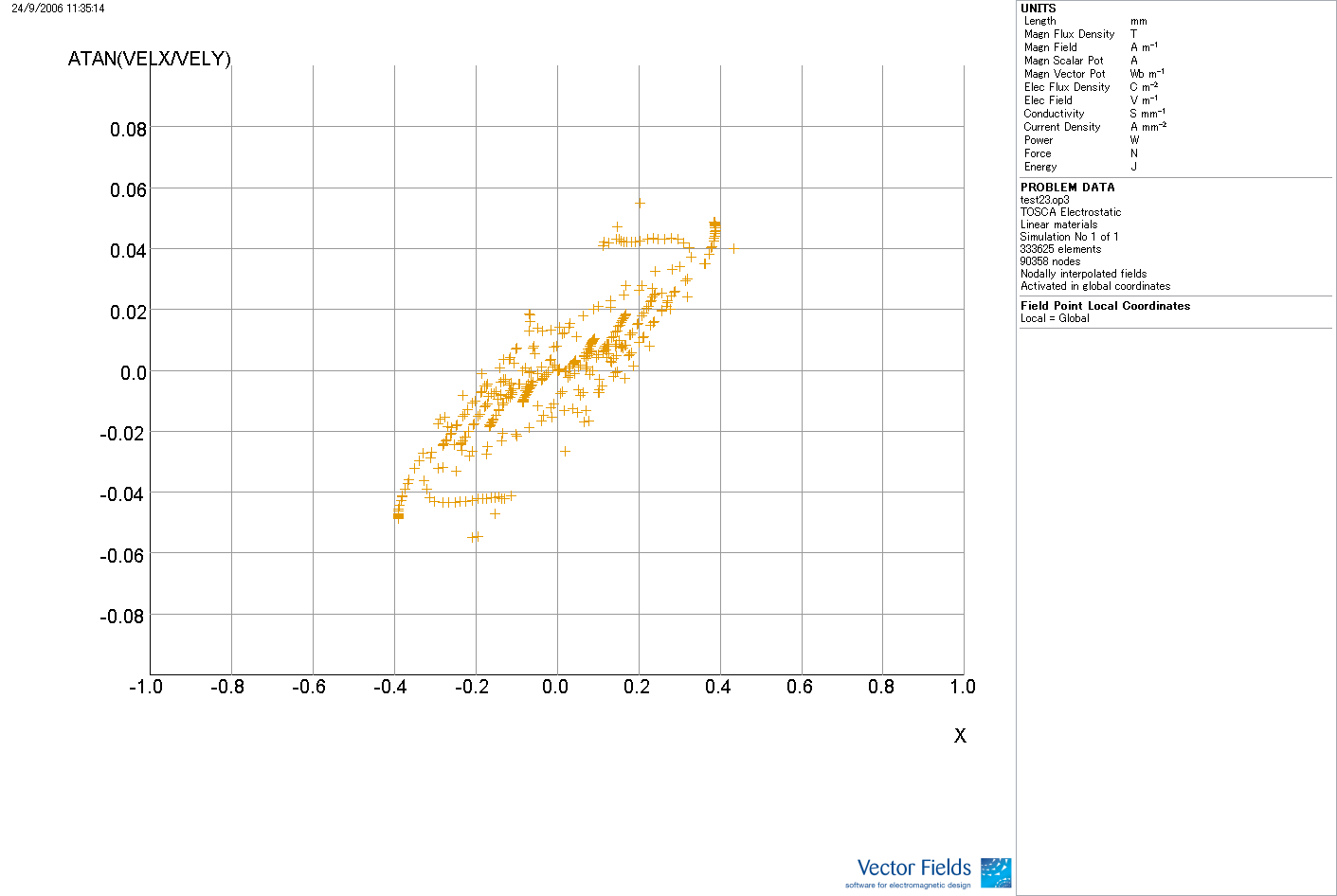Click the Local = Global entry
Image resolution: width=1337 pixels, height=896 pixels.
point(1055,318)
